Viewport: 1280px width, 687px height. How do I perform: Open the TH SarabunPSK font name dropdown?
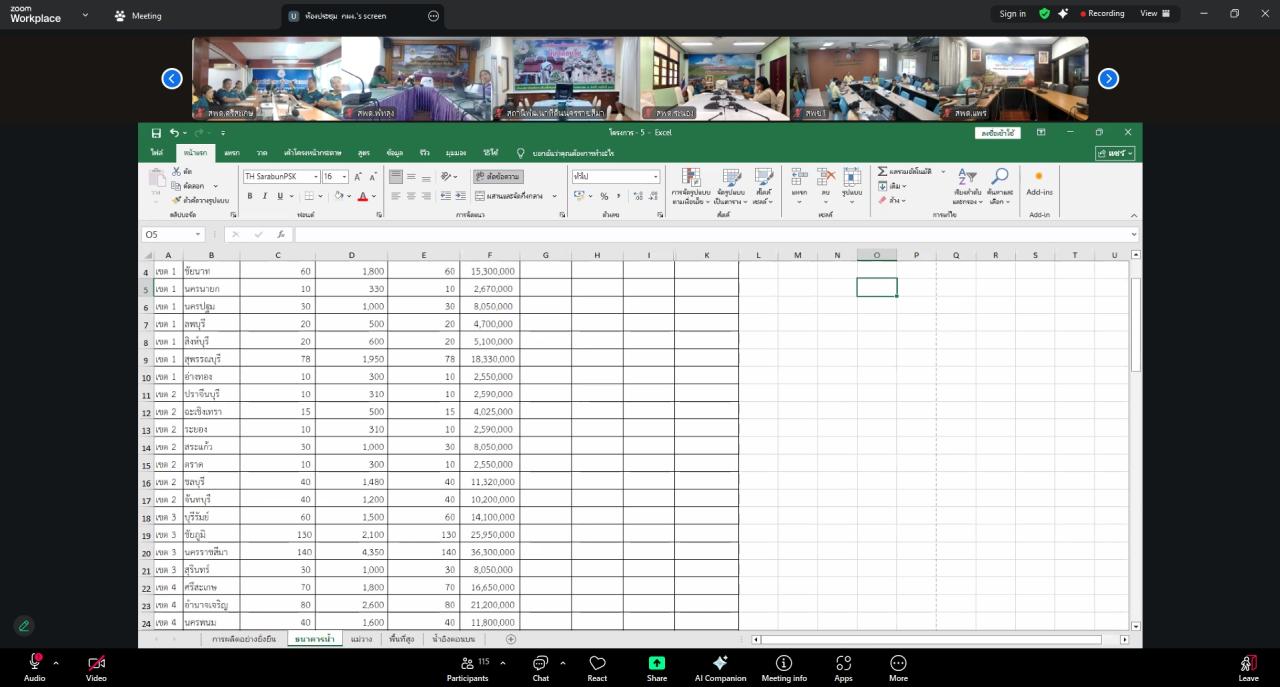coord(315,177)
